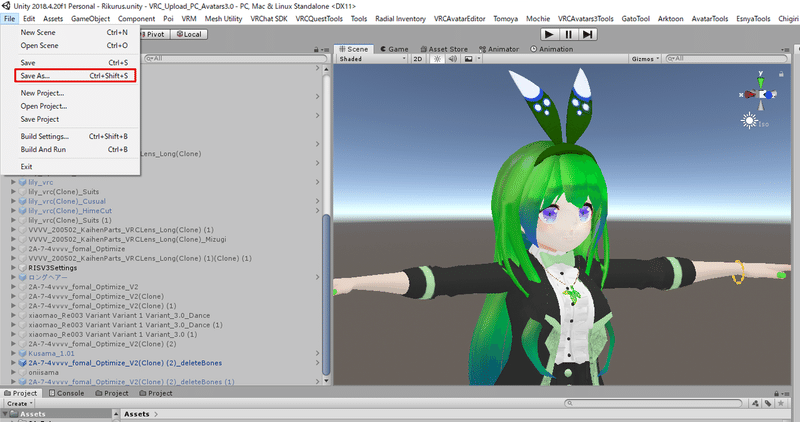The width and height of the screenshot is (800, 422).
Task: Click the Assets breadcrumb label
Action: 137,414
